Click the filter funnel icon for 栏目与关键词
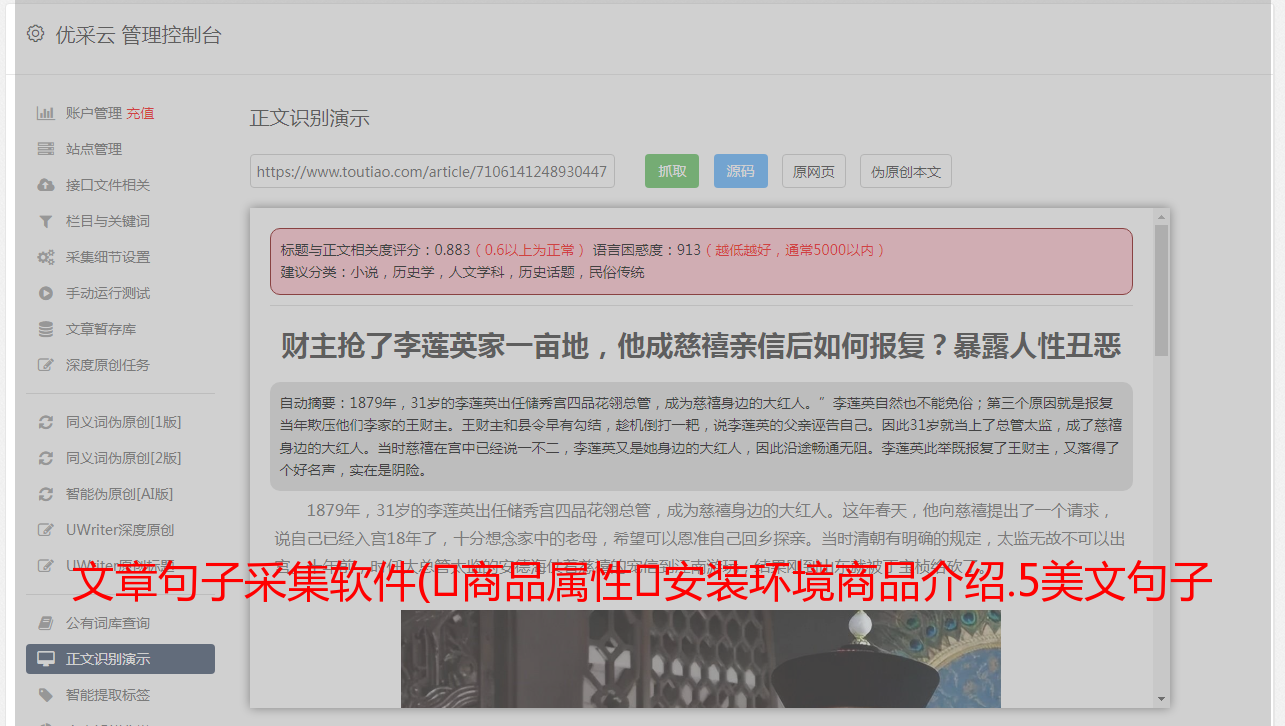This screenshot has height=726, width=1285. click(46, 221)
